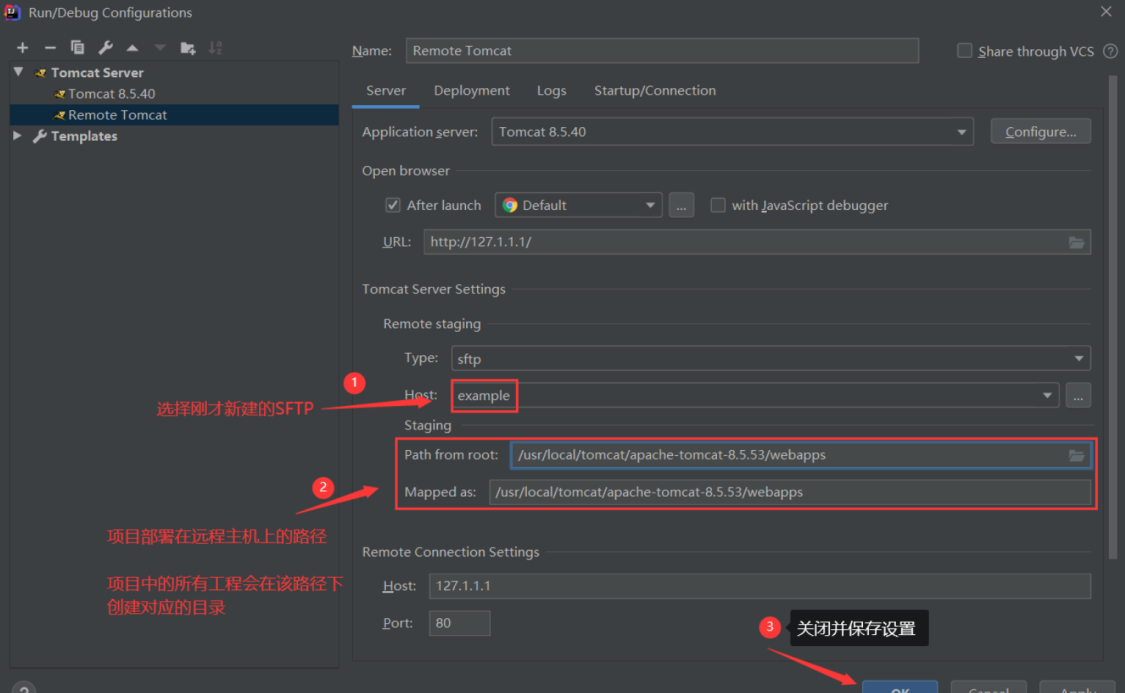Click the remote connection Host field

[760, 586]
